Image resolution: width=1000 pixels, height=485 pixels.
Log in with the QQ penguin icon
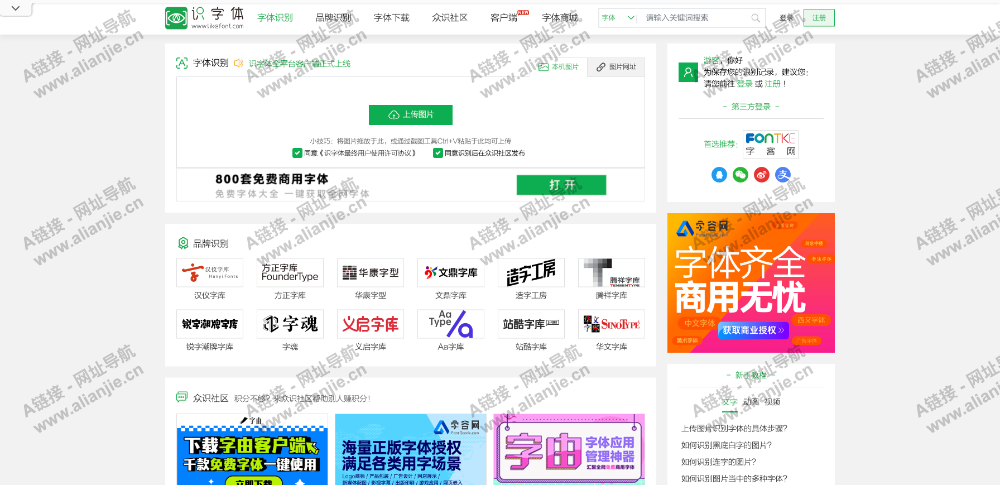[719, 174]
